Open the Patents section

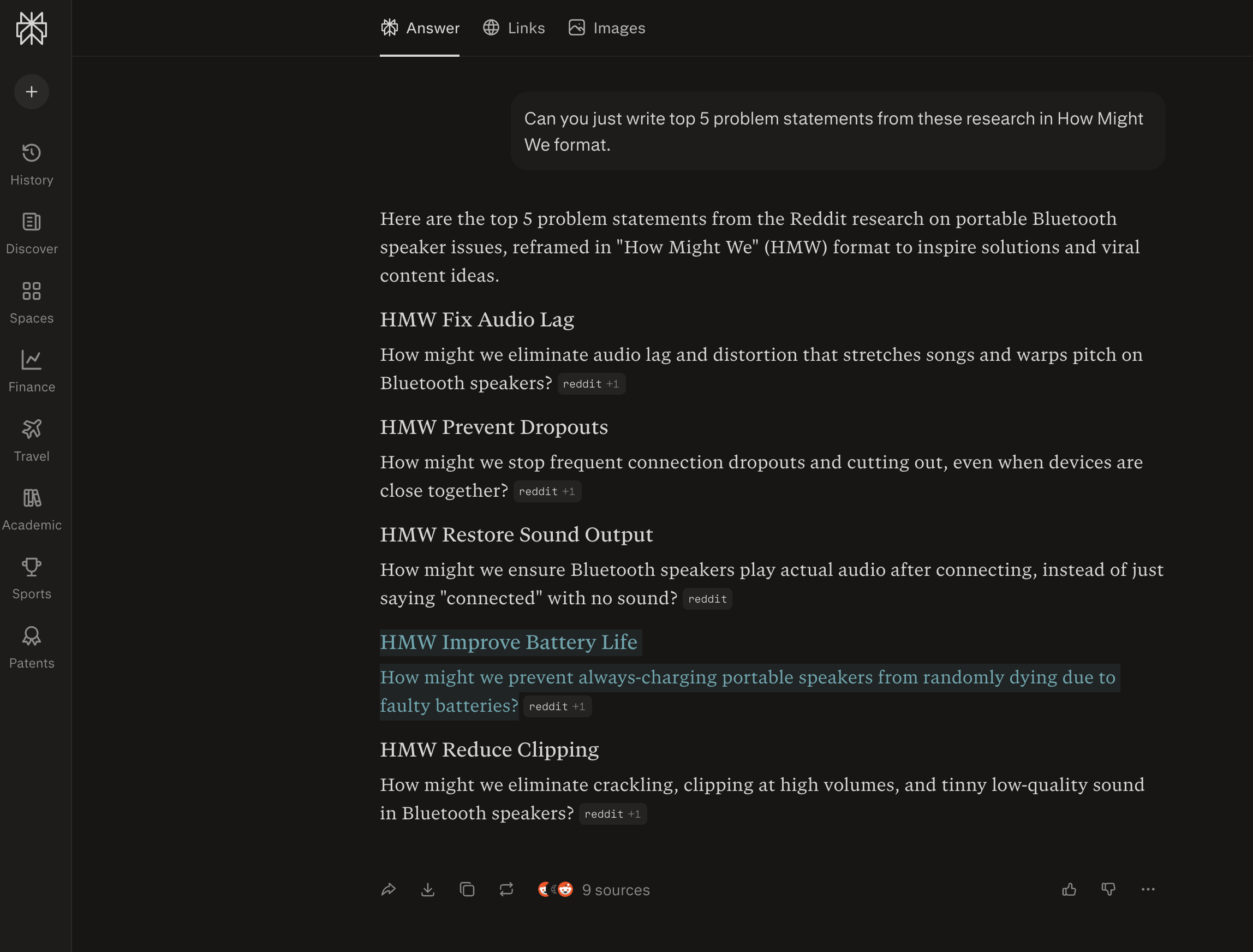(x=32, y=648)
